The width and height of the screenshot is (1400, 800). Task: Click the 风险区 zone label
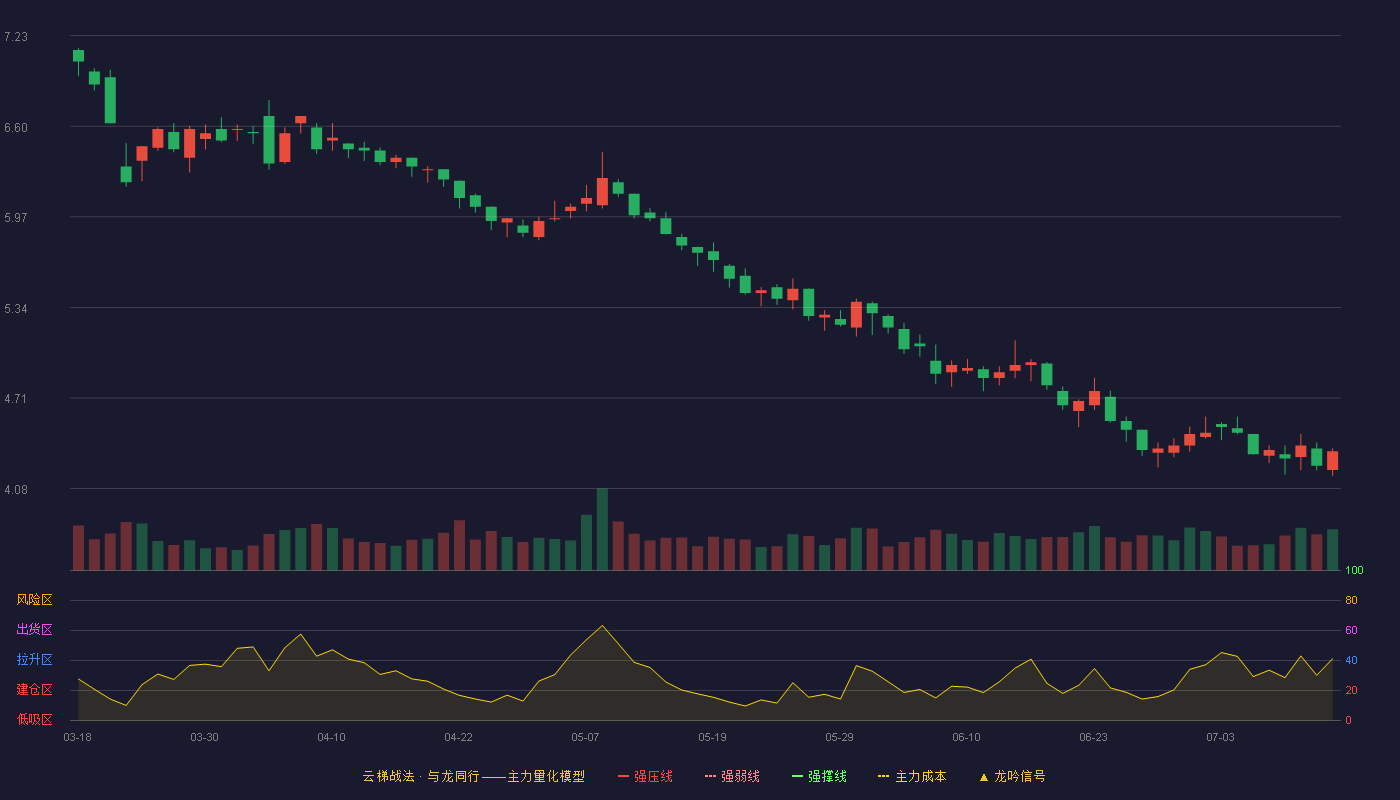(x=34, y=600)
